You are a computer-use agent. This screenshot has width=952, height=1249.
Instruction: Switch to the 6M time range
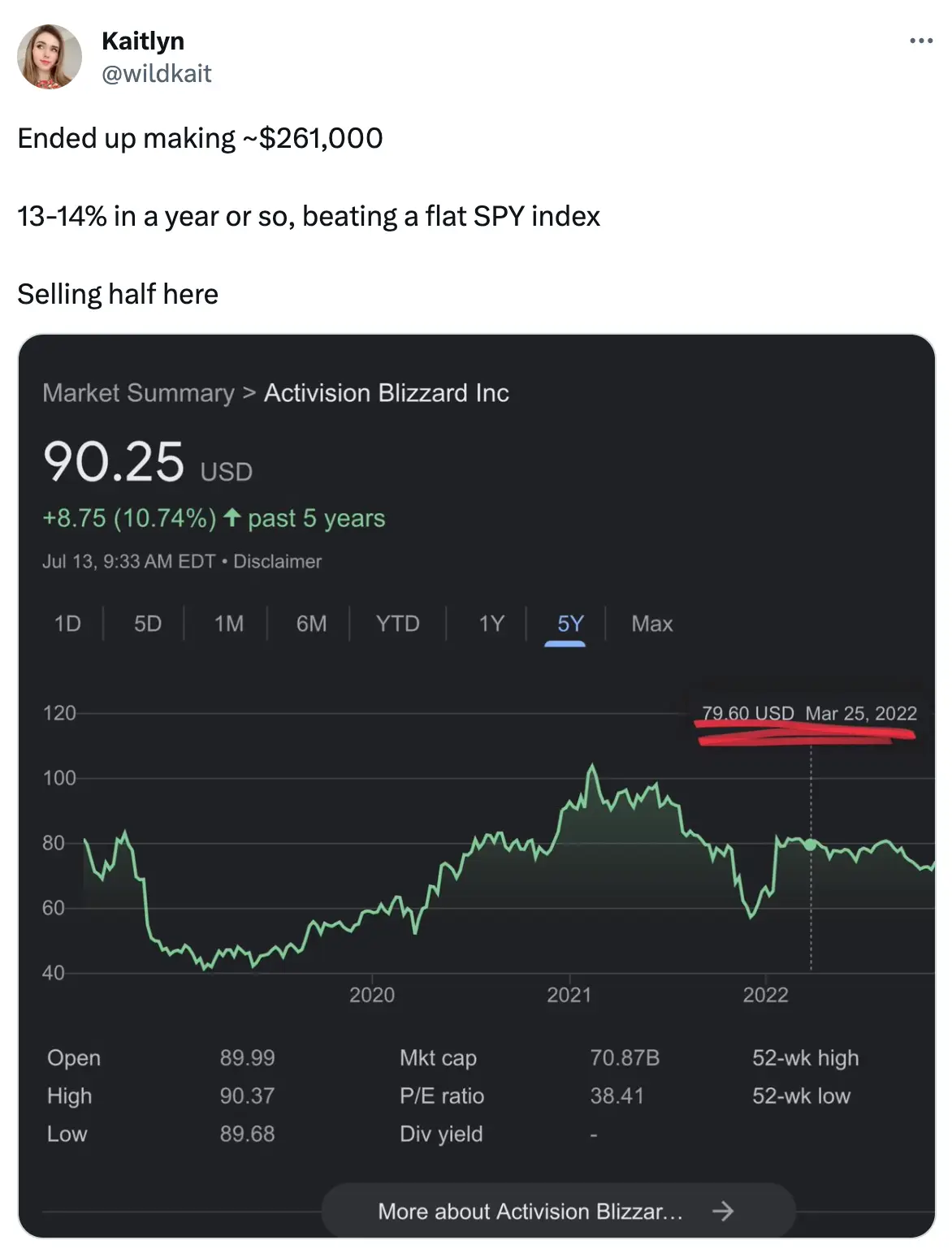coord(311,624)
